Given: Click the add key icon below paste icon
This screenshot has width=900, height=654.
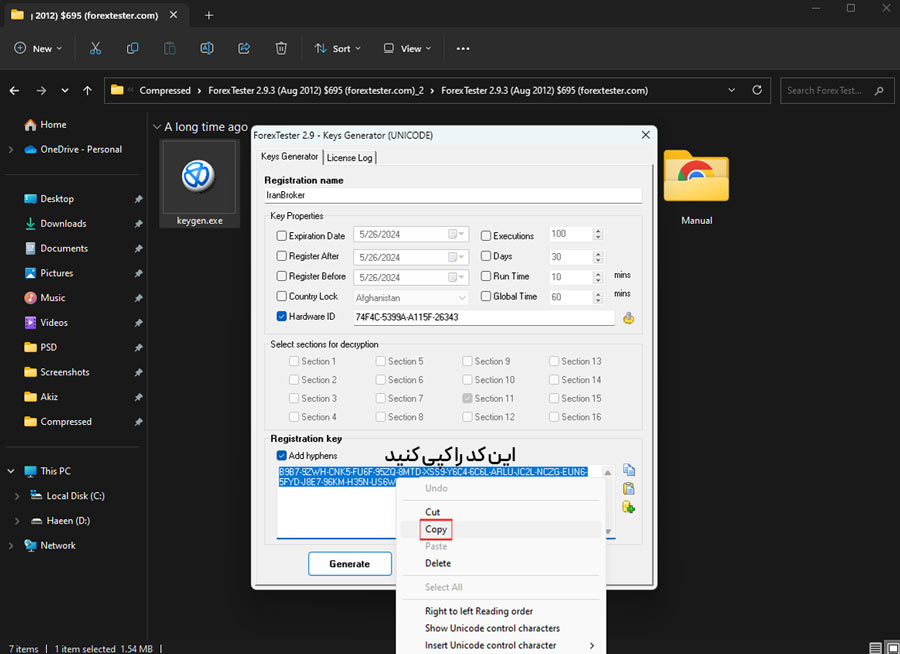Looking at the screenshot, I should pos(629,507).
